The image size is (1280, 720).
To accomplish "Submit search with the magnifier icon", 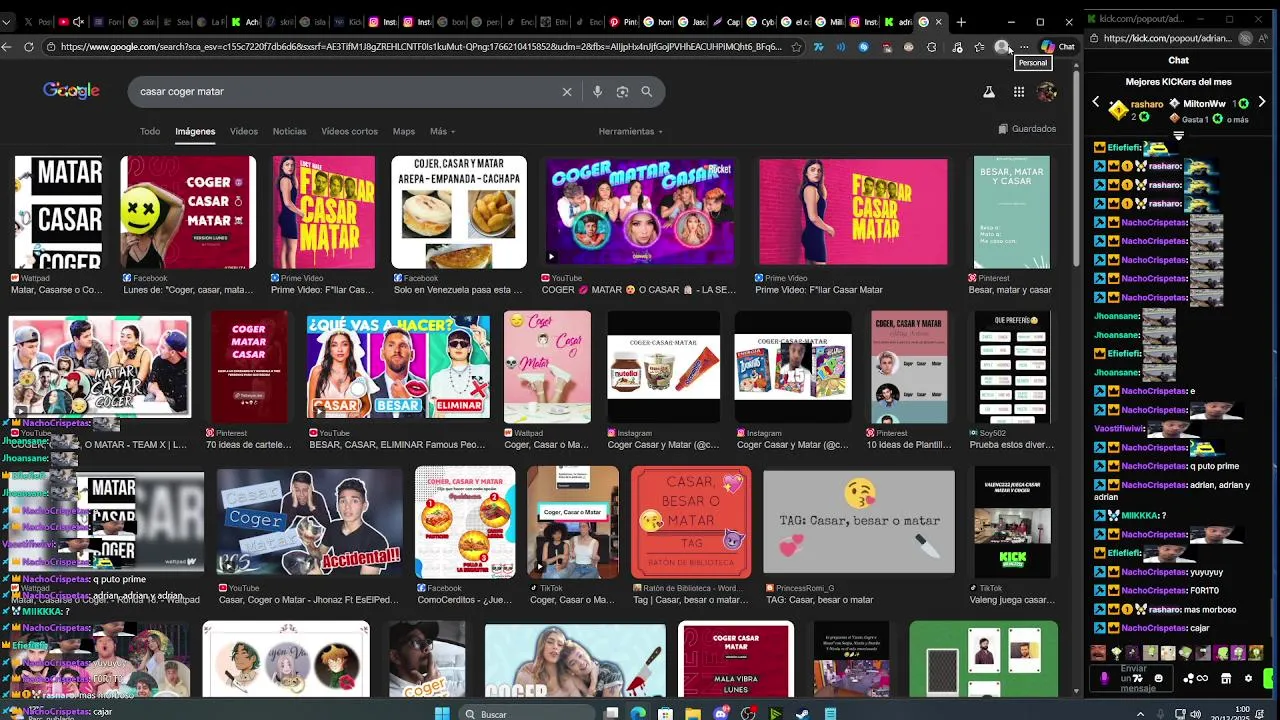I will point(647,92).
